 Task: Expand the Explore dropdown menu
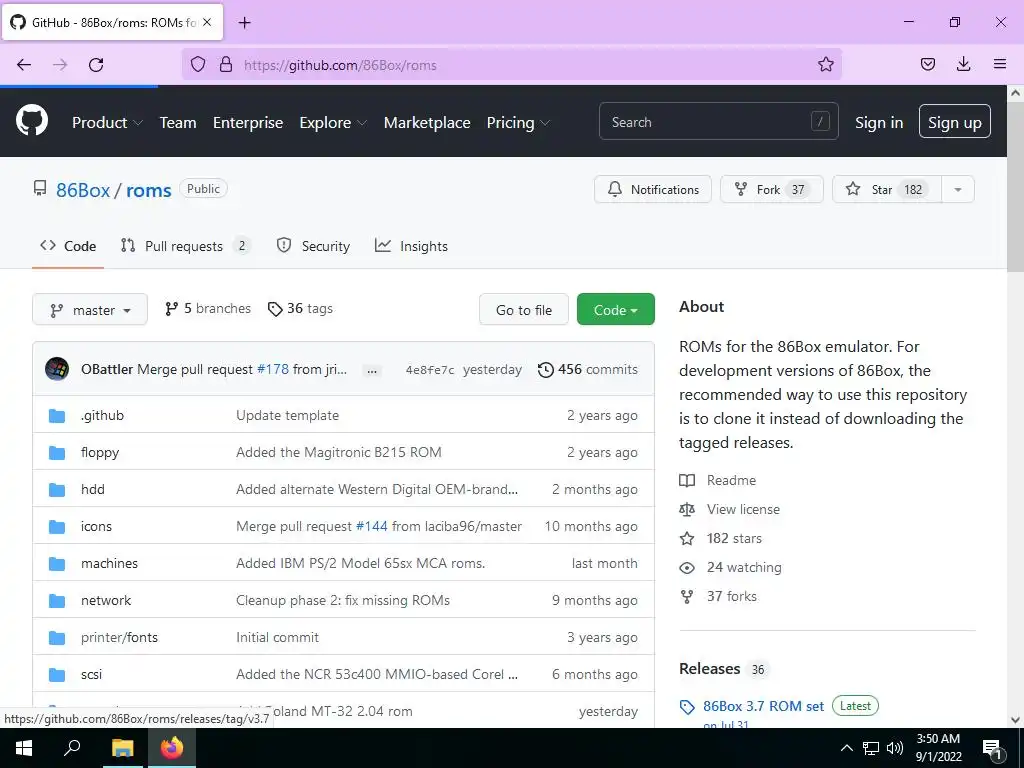point(333,122)
